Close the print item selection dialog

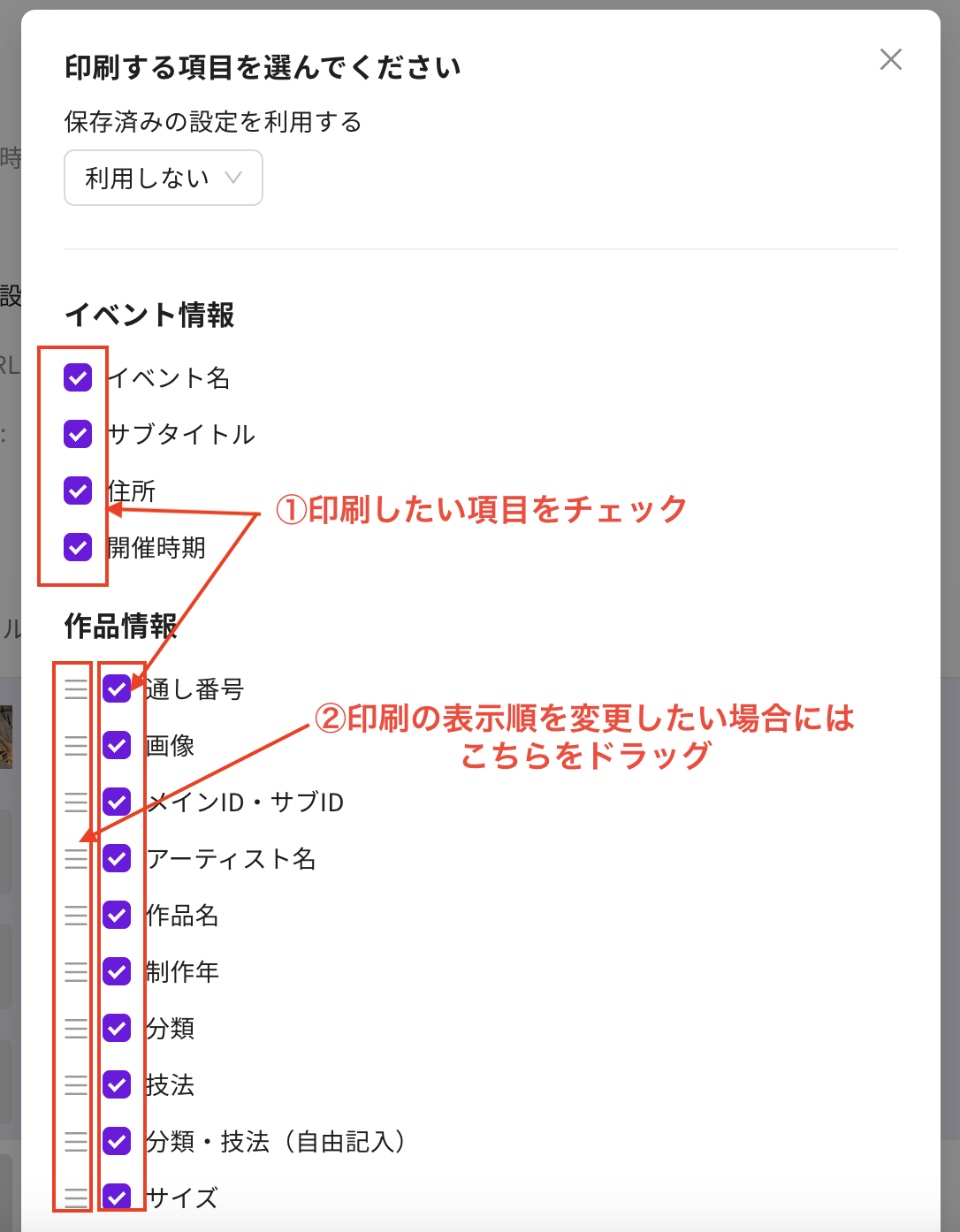(891, 60)
